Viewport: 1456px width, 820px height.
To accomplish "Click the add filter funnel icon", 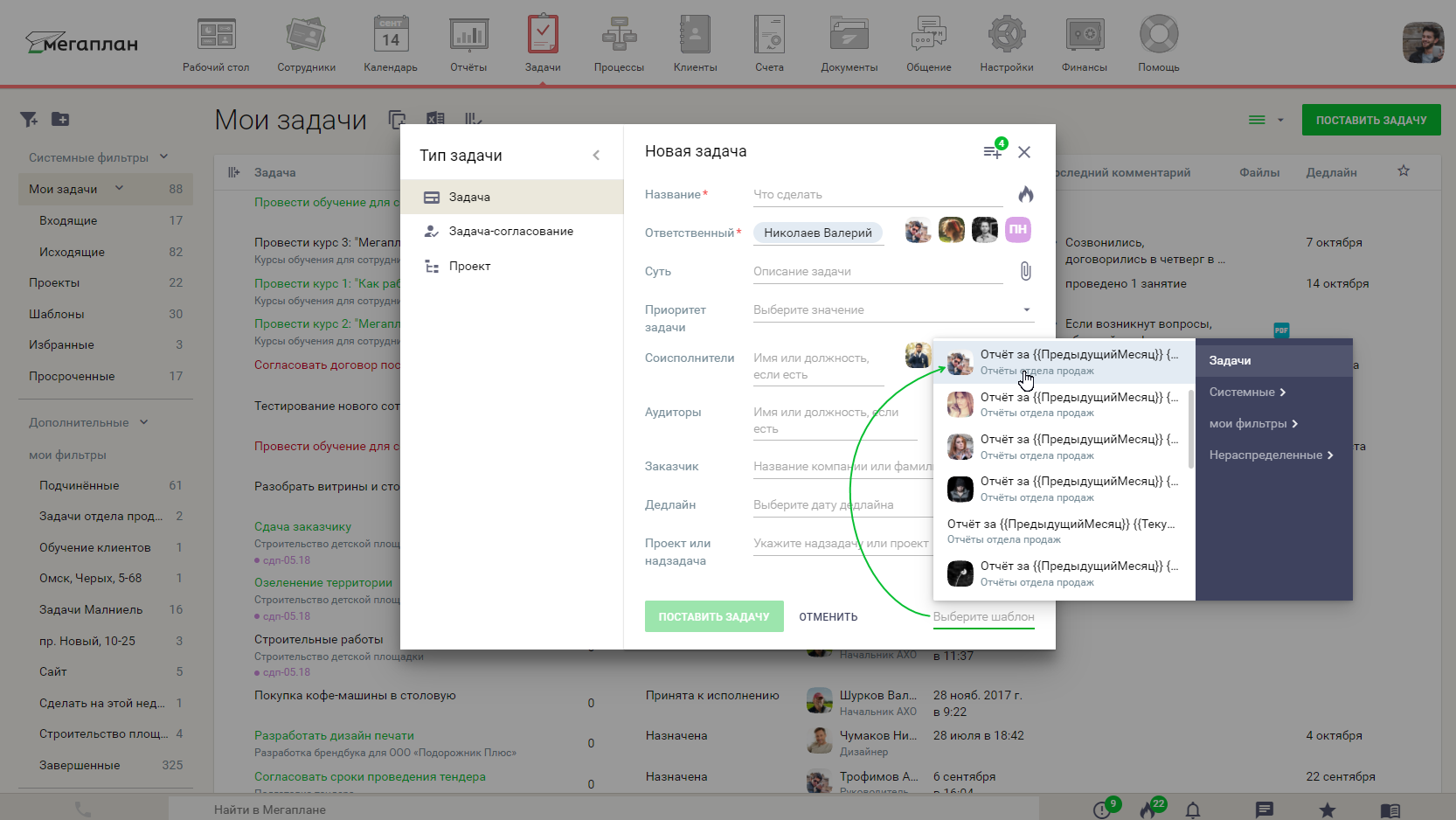I will [29, 119].
